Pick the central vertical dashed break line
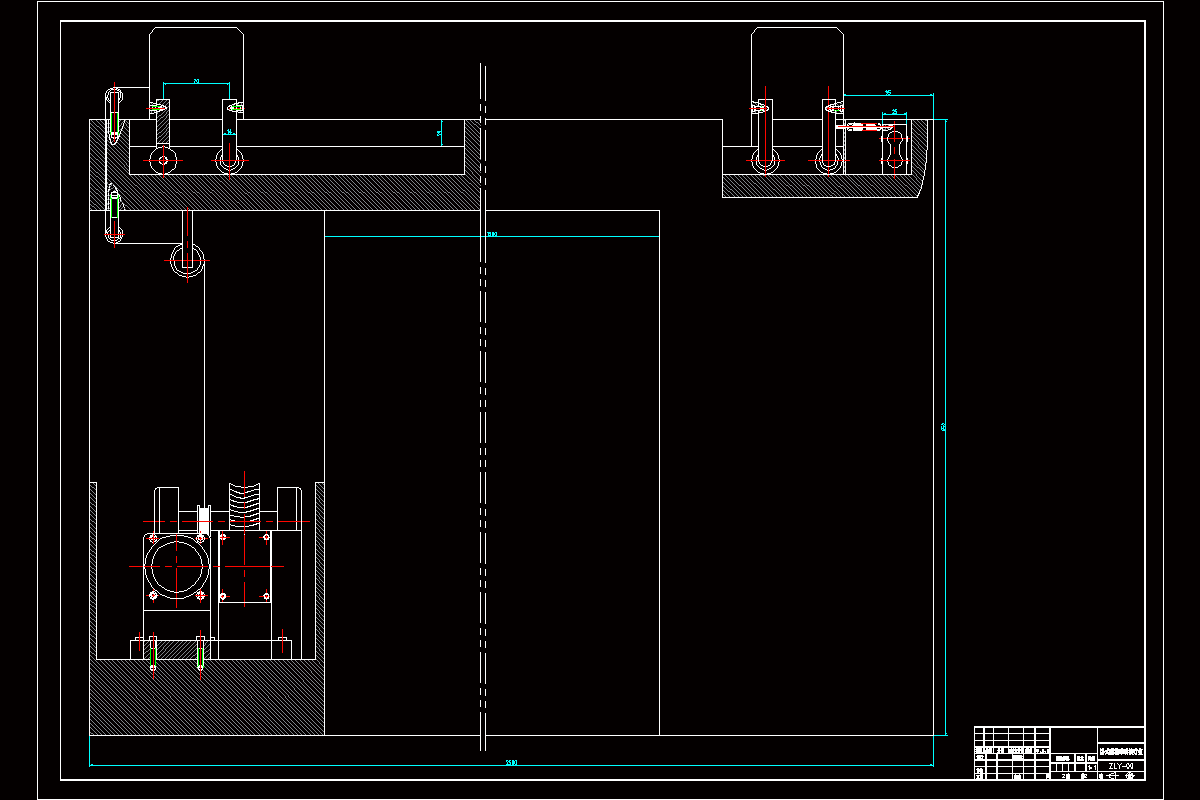The image size is (1200, 800). point(482,407)
